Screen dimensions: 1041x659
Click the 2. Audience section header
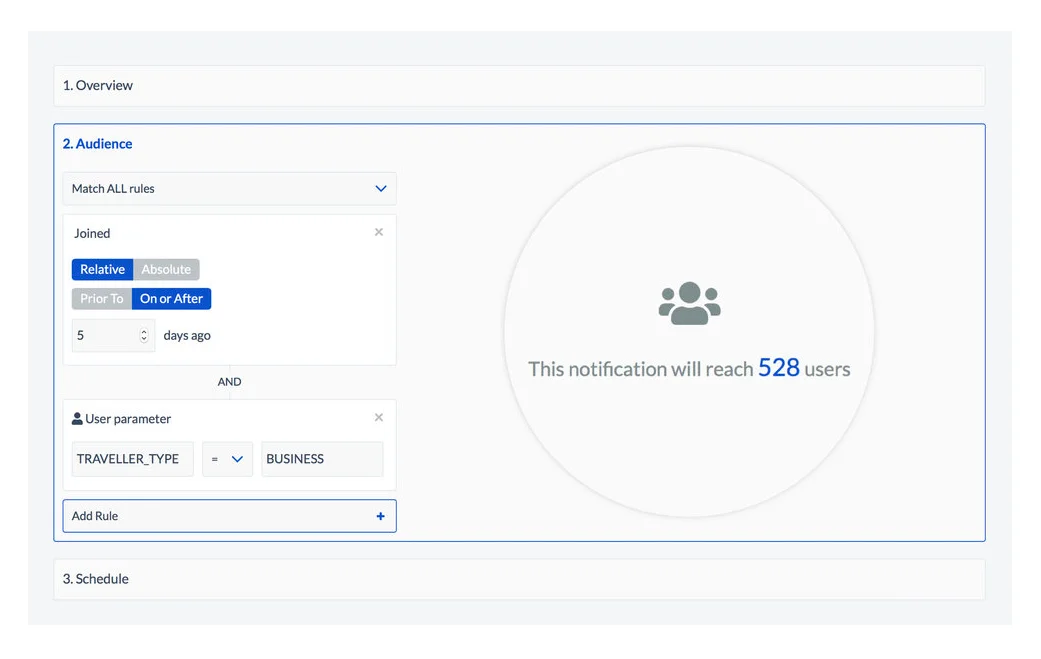pyautogui.click(x=98, y=144)
